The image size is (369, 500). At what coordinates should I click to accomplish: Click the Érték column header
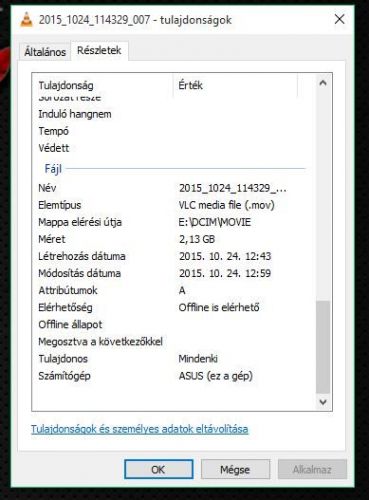click(190, 85)
